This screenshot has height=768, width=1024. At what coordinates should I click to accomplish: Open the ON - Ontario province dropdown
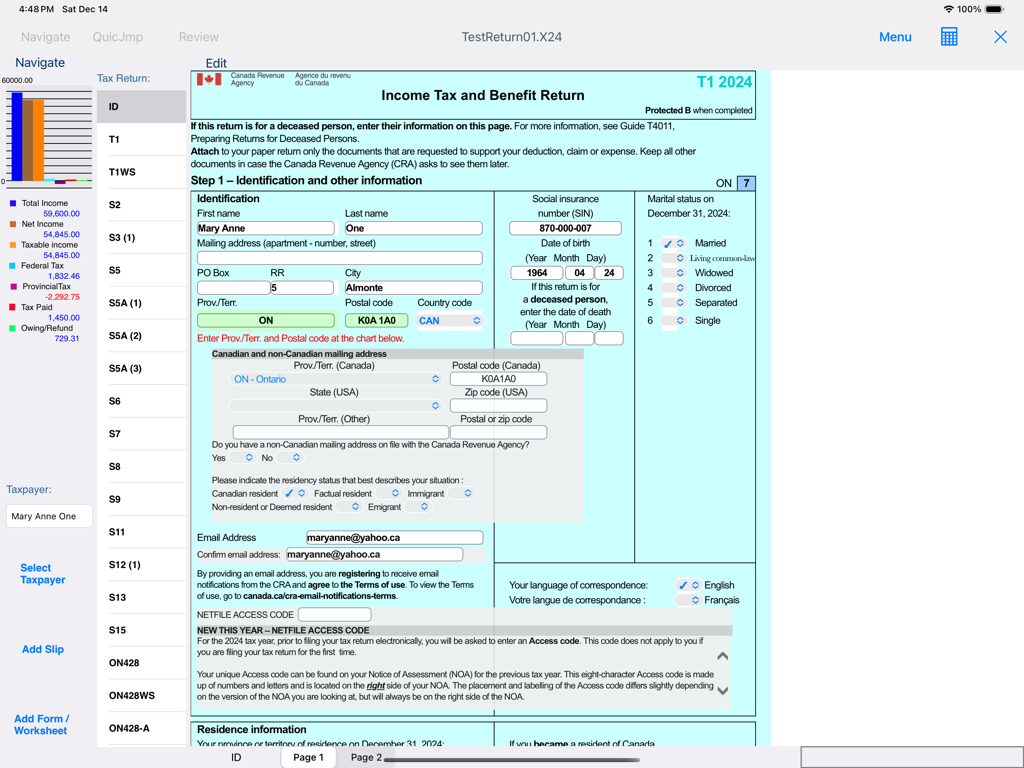434,378
